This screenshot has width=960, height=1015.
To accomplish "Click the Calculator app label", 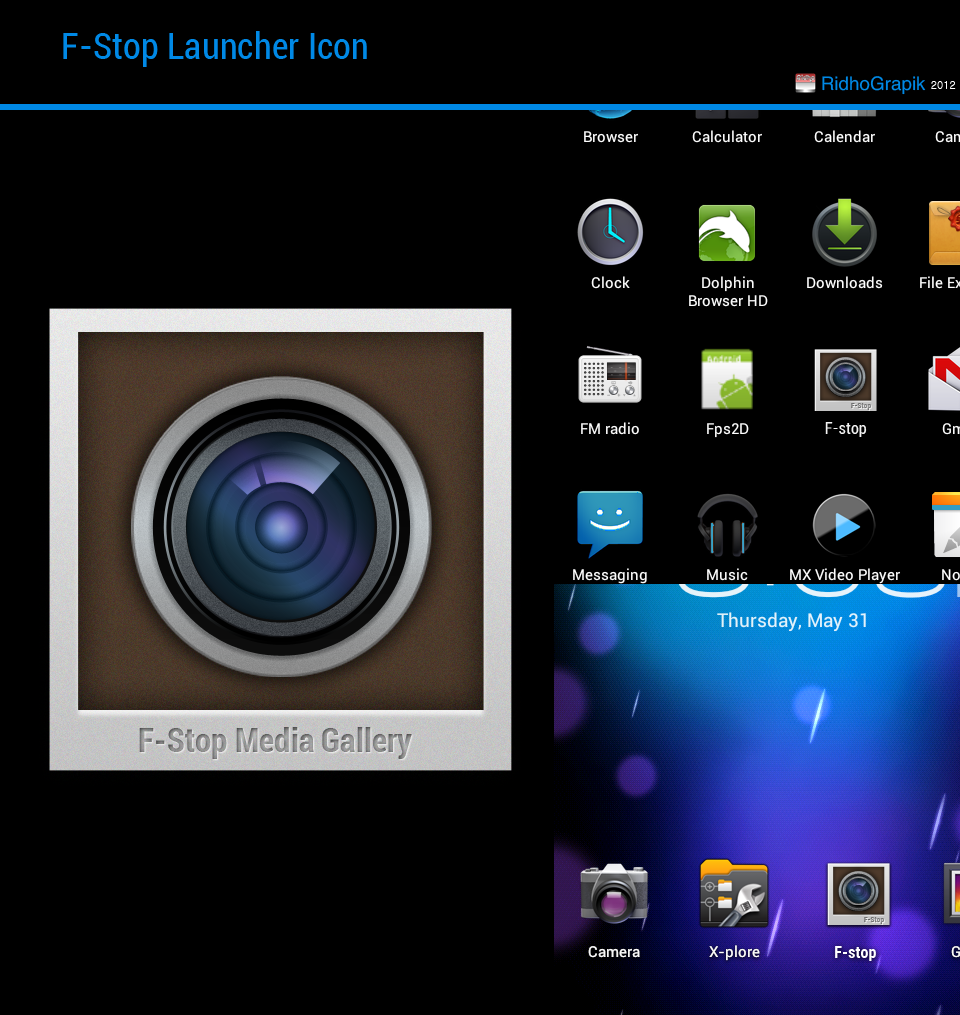I will (x=727, y=137).
